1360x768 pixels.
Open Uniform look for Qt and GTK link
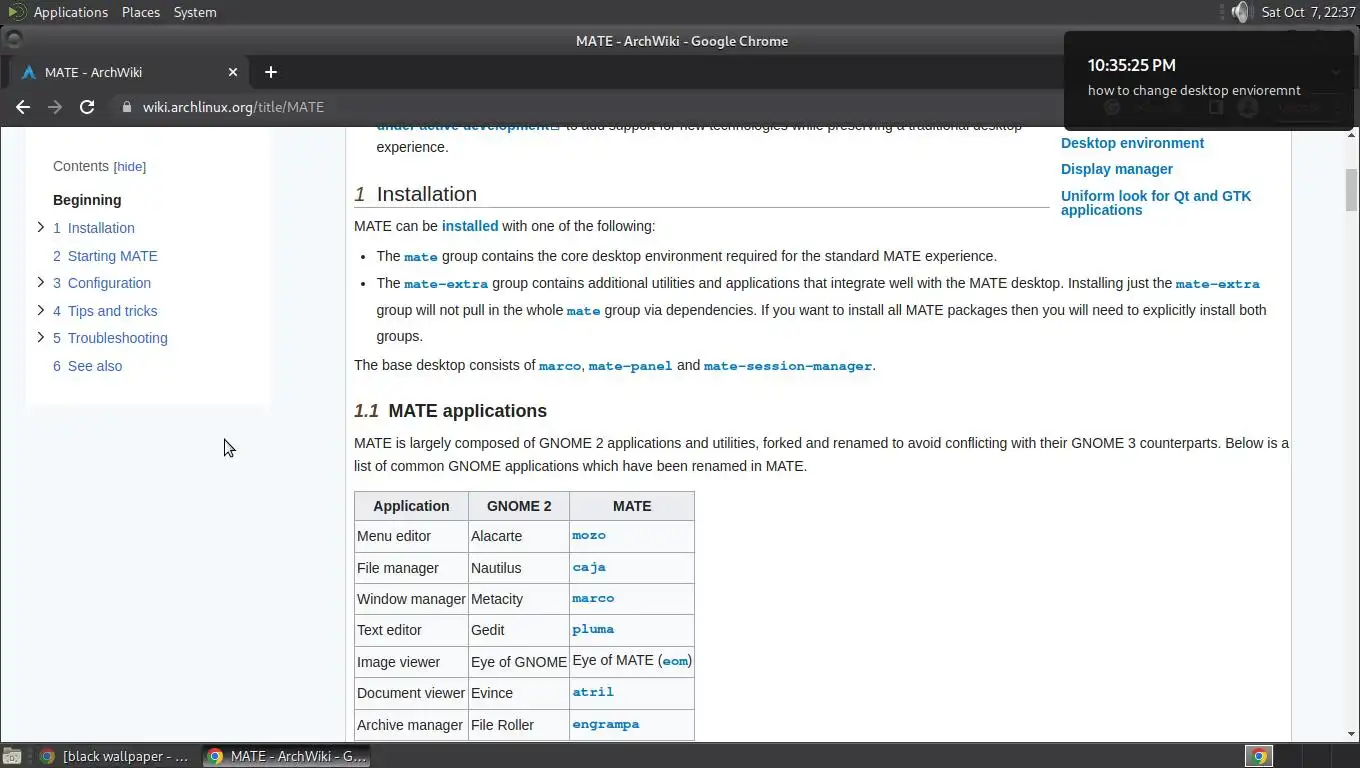[1156, 203]
